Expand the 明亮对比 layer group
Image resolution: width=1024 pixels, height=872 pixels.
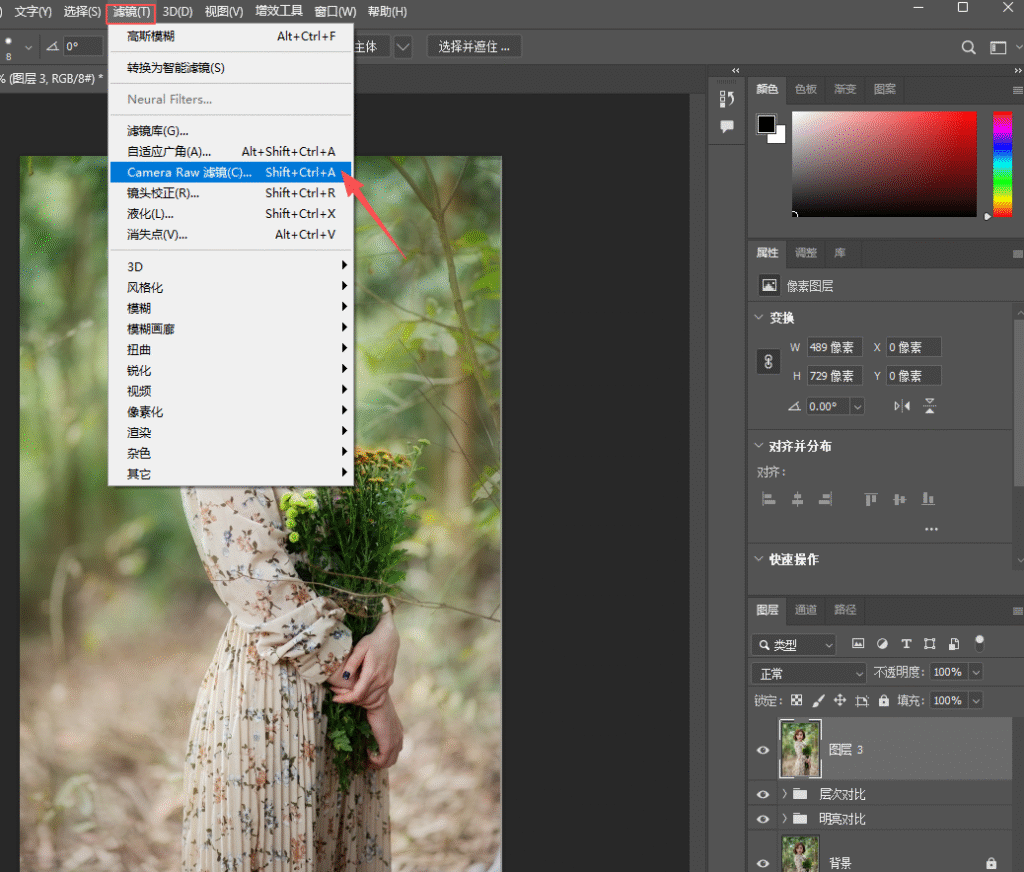(x=784, y=819)
